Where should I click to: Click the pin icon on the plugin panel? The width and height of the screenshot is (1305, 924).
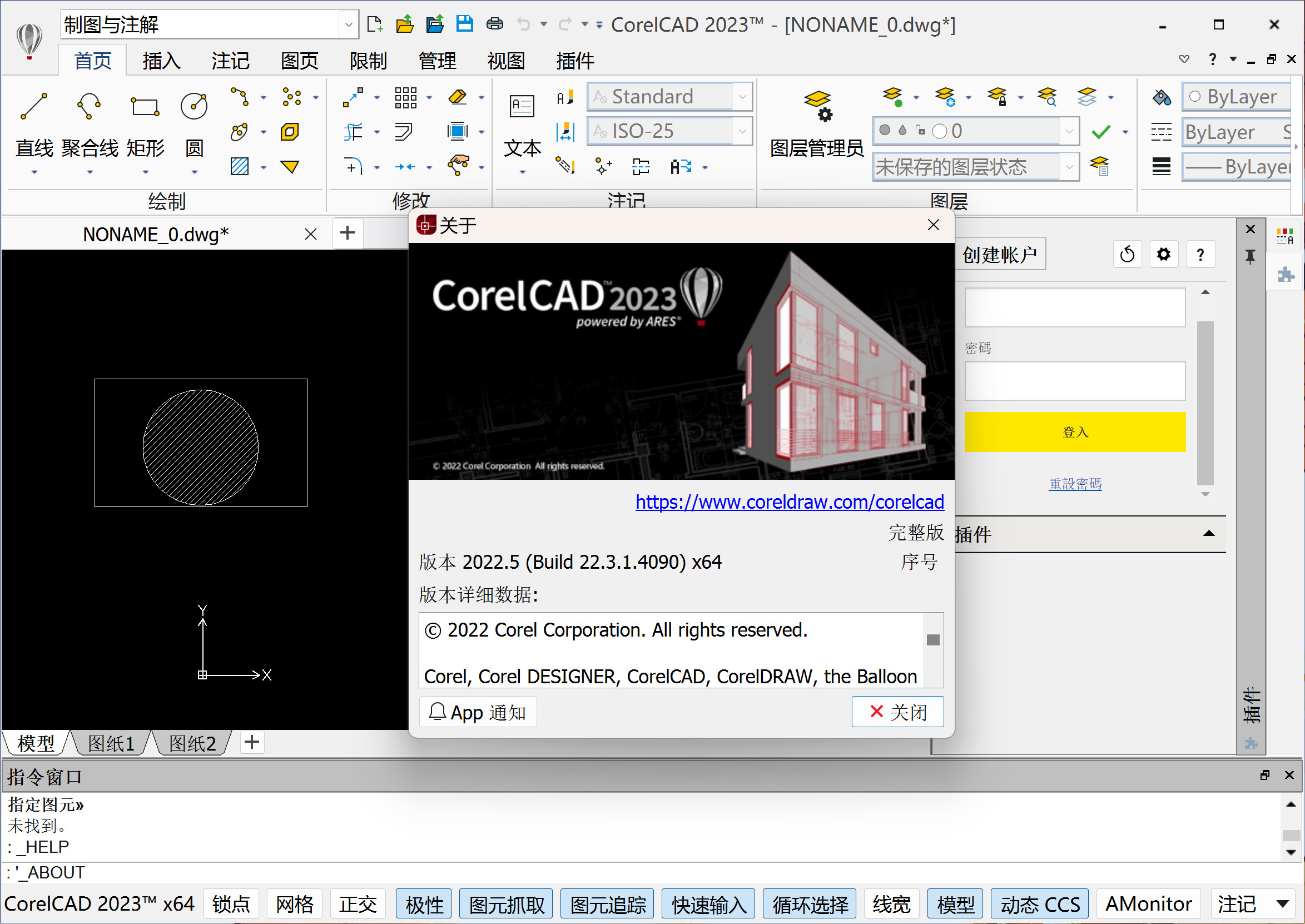[1250, 257]
